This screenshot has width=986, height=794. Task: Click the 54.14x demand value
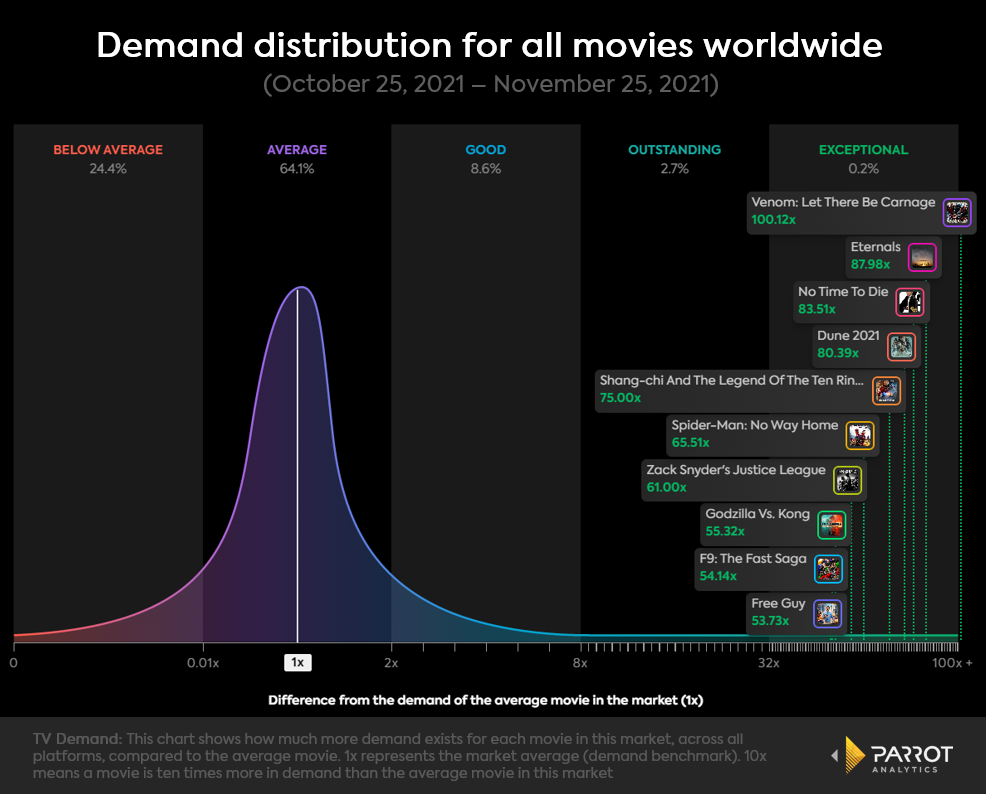(717, 576)
